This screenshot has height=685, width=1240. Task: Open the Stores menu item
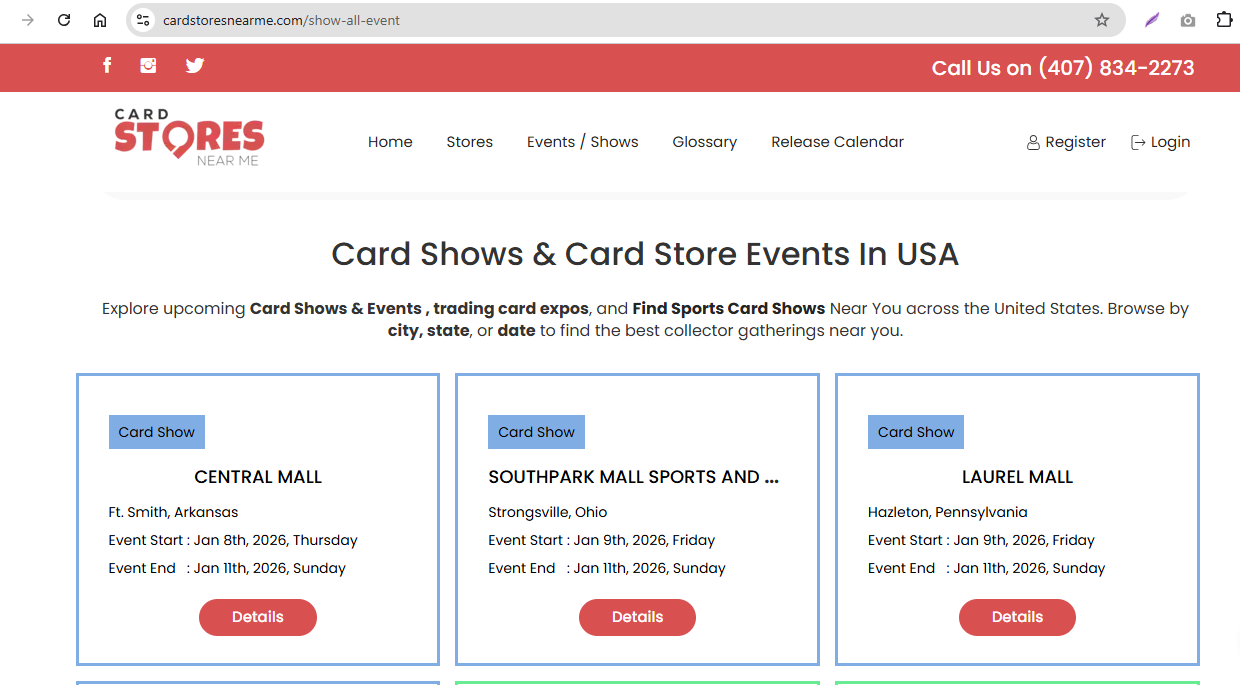click(469, 142)
